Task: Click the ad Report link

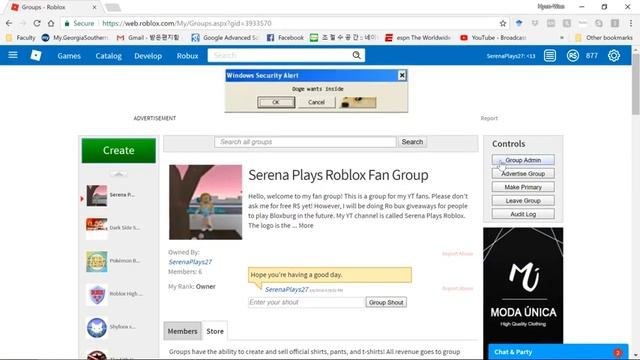Action: [x=489, y=118]
